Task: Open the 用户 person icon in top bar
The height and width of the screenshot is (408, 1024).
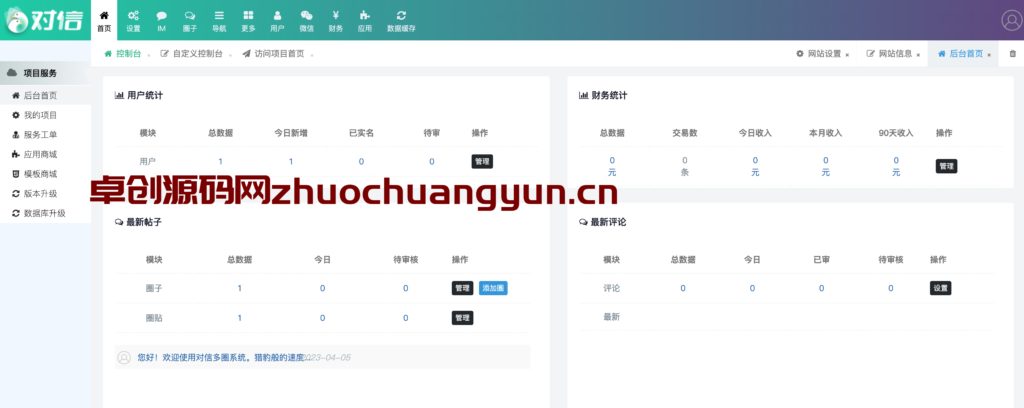Action: pyautogui.click(x=278, y=15)
